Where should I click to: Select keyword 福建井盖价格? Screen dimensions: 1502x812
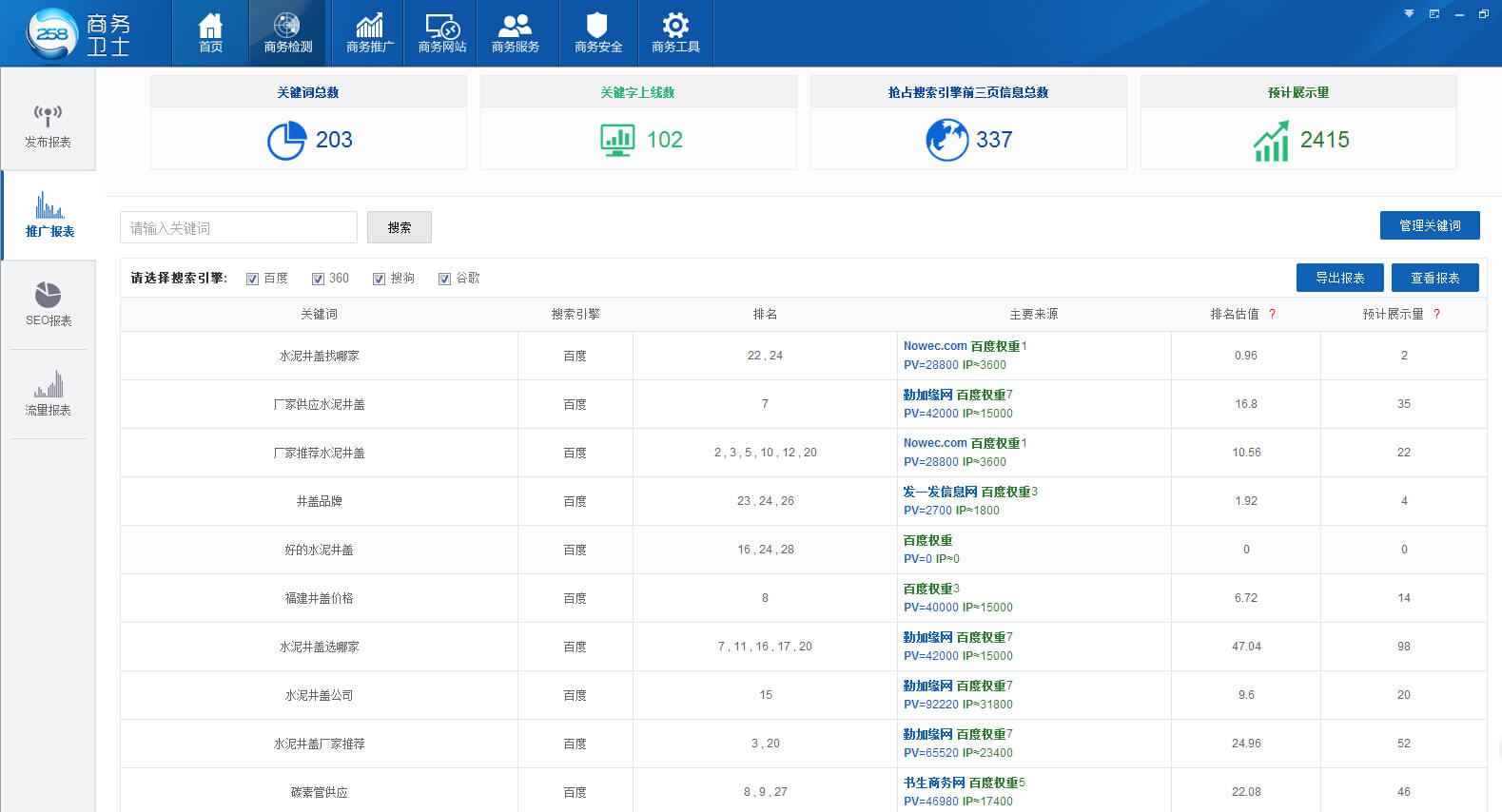tap(319, 598)
